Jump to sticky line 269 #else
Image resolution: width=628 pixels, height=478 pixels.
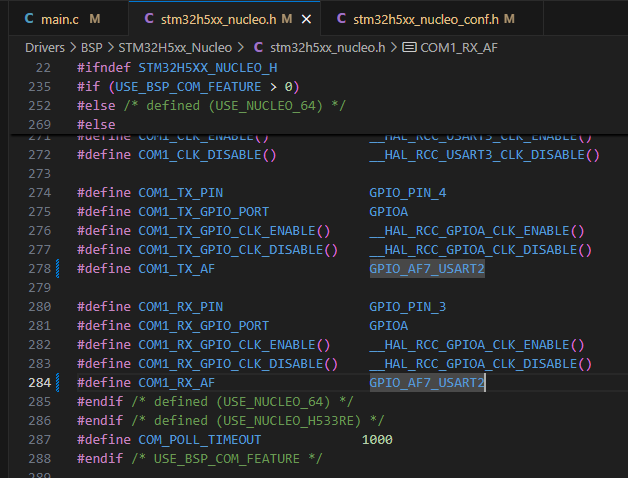(x=96, y=125)
